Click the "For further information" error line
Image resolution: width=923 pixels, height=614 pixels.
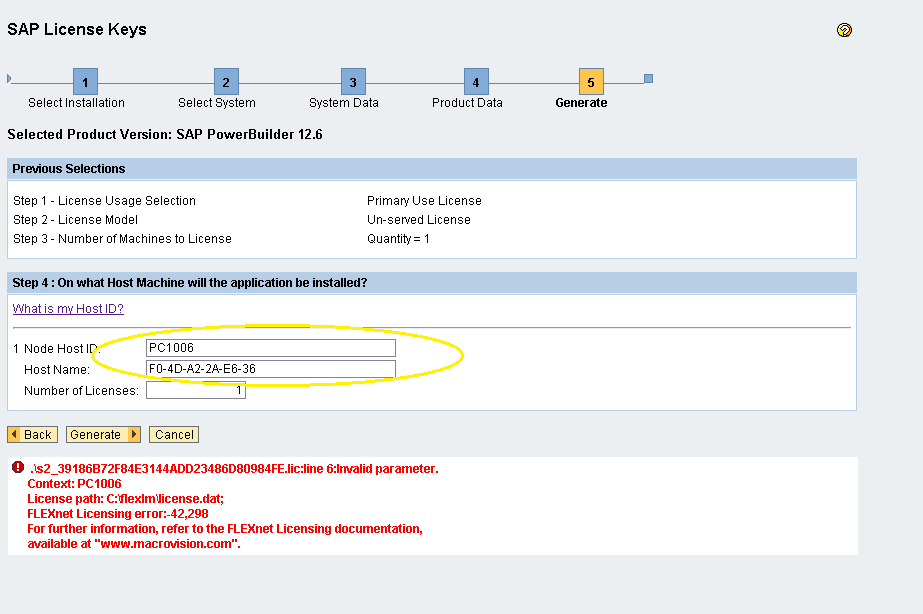225,529
